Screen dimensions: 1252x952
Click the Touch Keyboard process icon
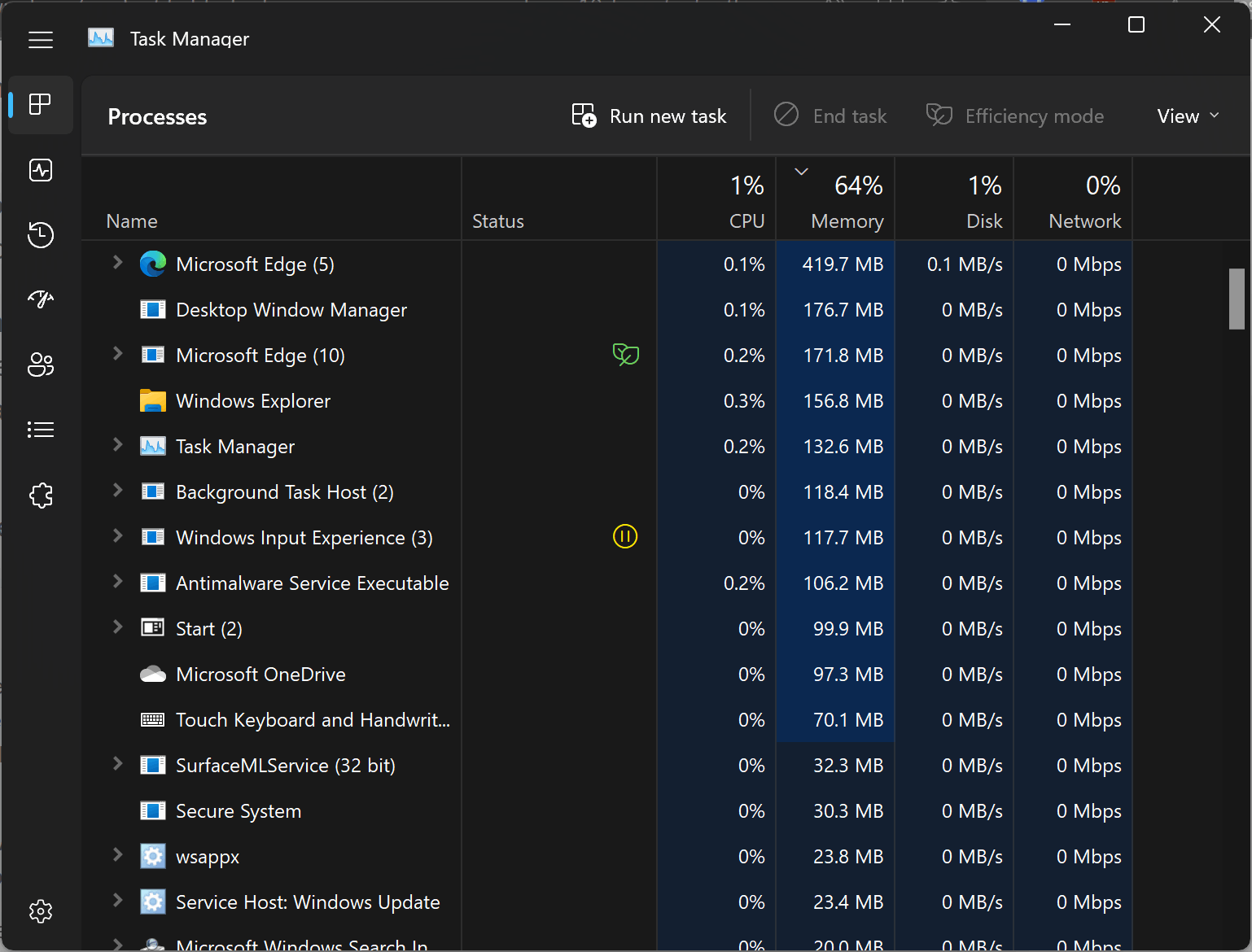click(153, 720)
